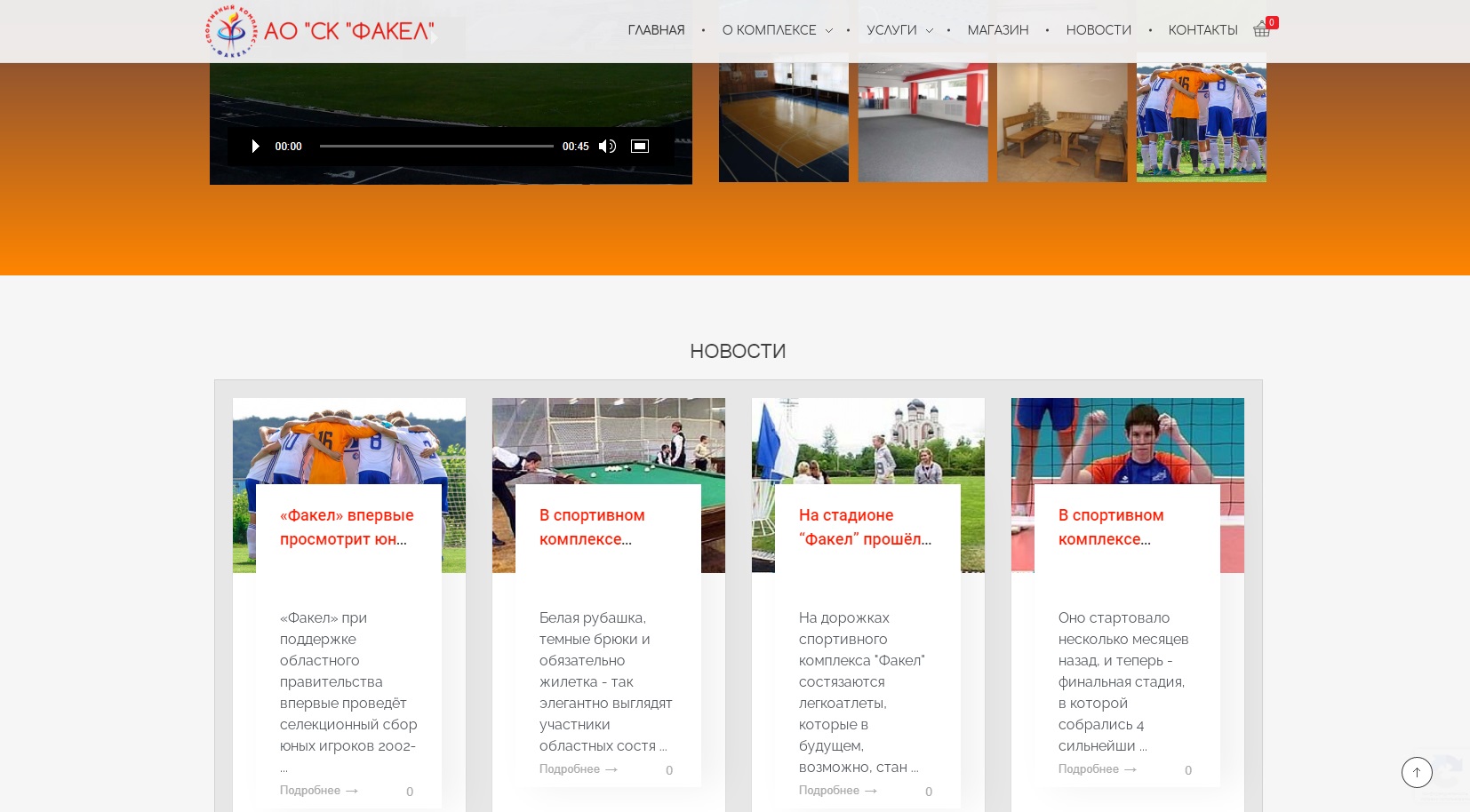Click the comment count on the athletics news card
This screenshot has height=812, width=1470.
click(929, 792)
